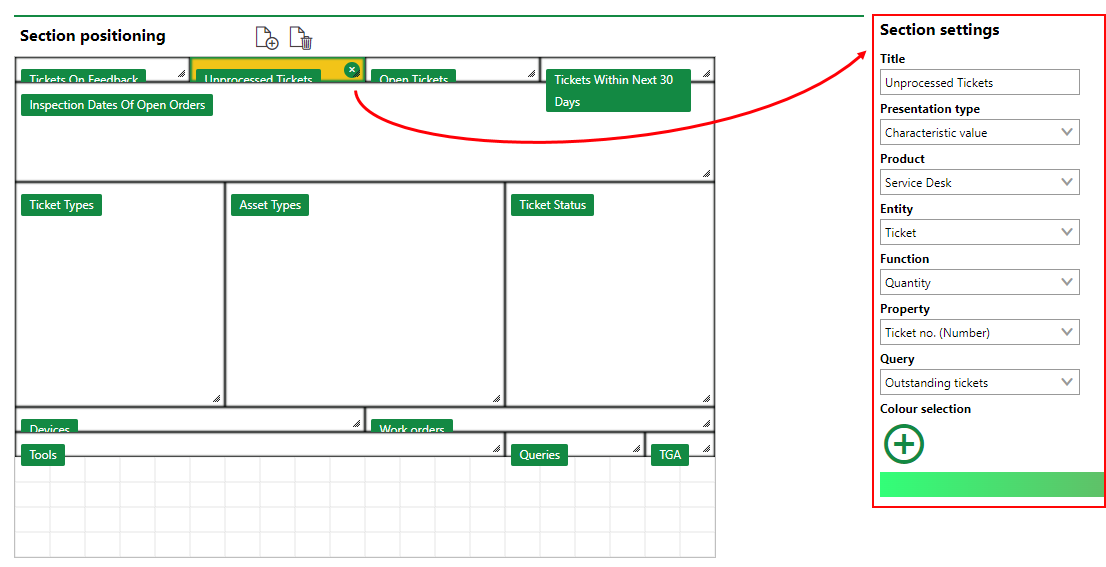The height and width of the screenshot is (567, 1106).
Task: Click the add new section icon
Action: 266,38
